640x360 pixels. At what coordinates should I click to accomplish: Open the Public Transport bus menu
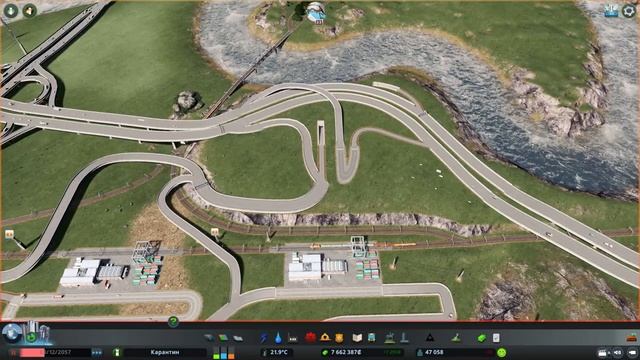[x=372, y=338]
